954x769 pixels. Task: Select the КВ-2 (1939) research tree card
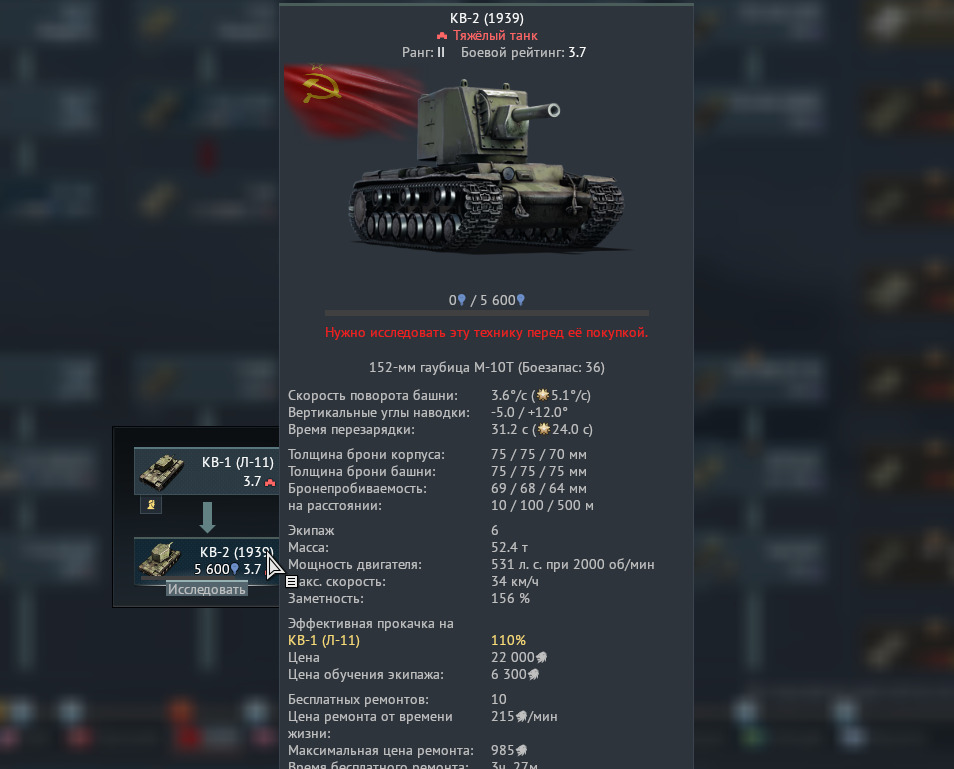(206, 560)
